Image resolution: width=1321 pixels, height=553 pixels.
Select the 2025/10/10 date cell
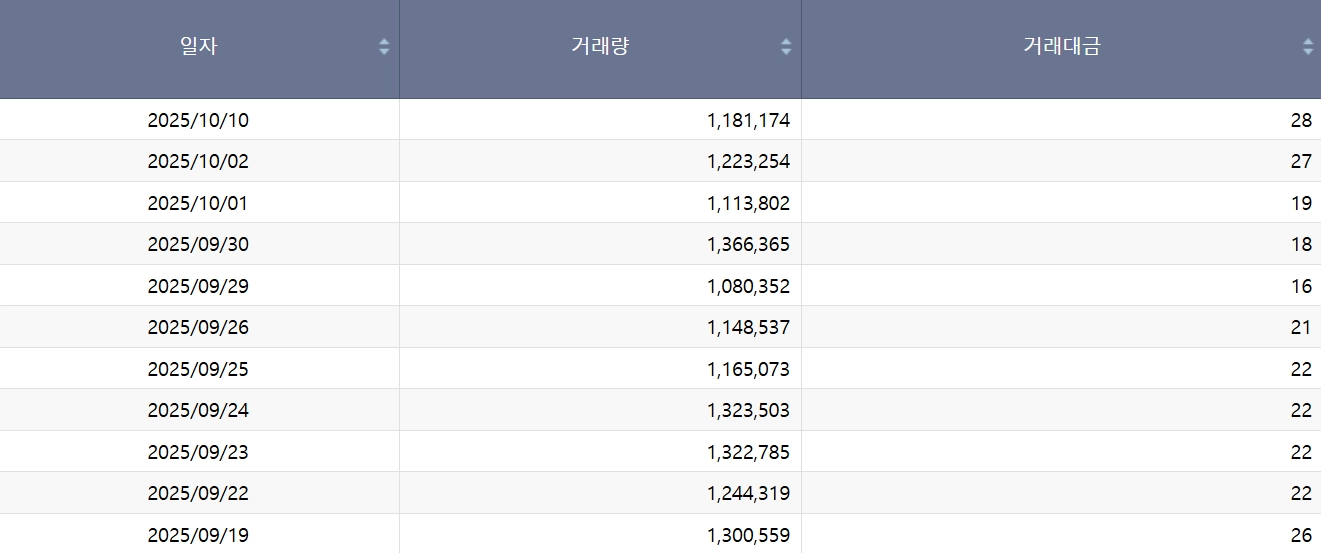(198, 121)
